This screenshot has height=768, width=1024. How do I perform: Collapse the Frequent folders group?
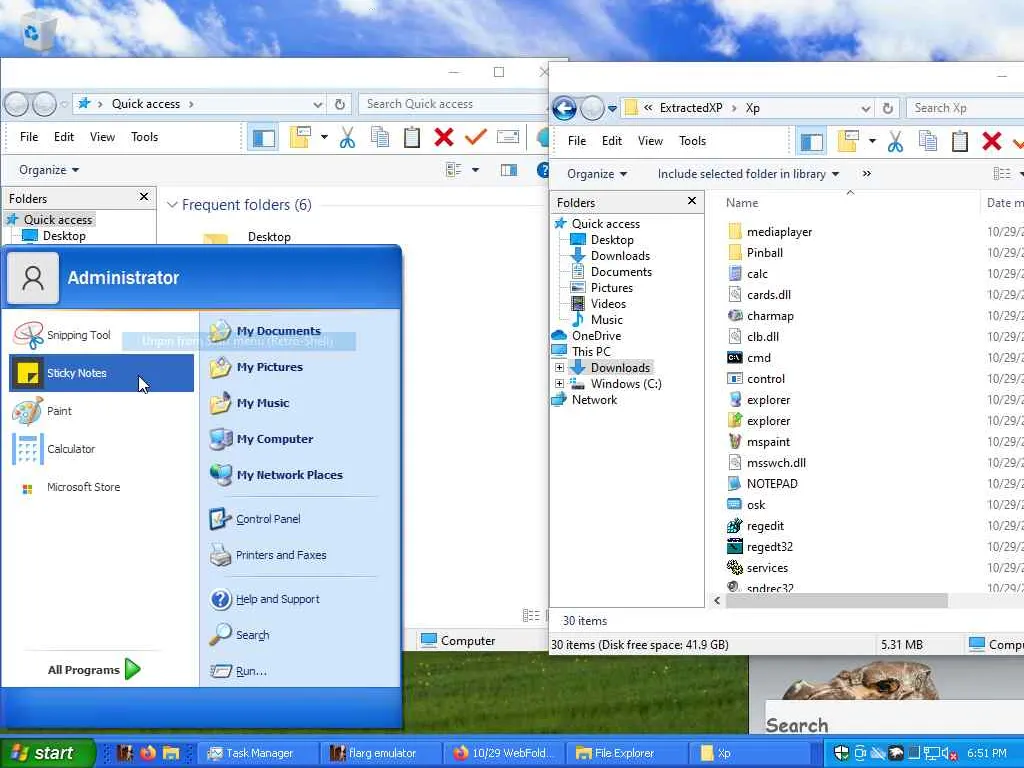[x=172, y=205]
